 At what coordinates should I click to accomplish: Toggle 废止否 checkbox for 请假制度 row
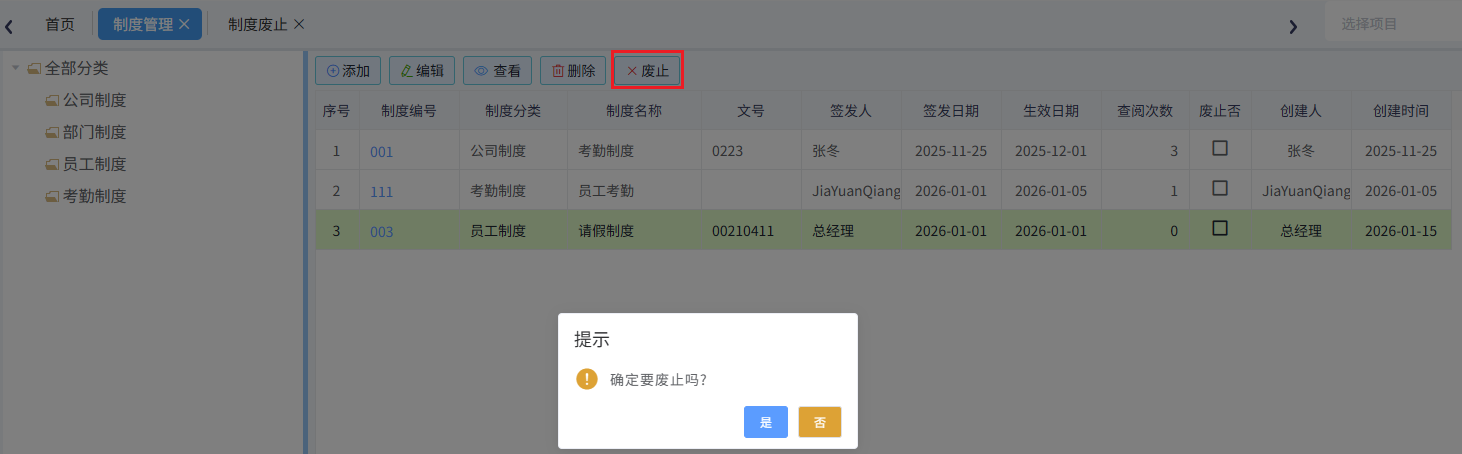point(1220,228)
